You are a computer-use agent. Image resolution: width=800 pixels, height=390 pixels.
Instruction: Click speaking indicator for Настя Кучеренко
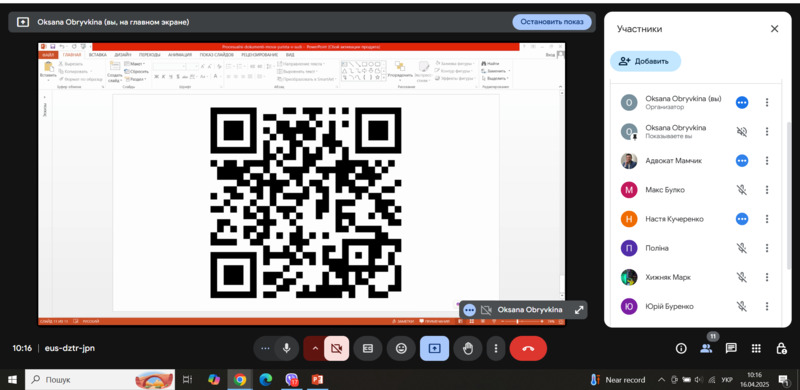coord(742,219)
